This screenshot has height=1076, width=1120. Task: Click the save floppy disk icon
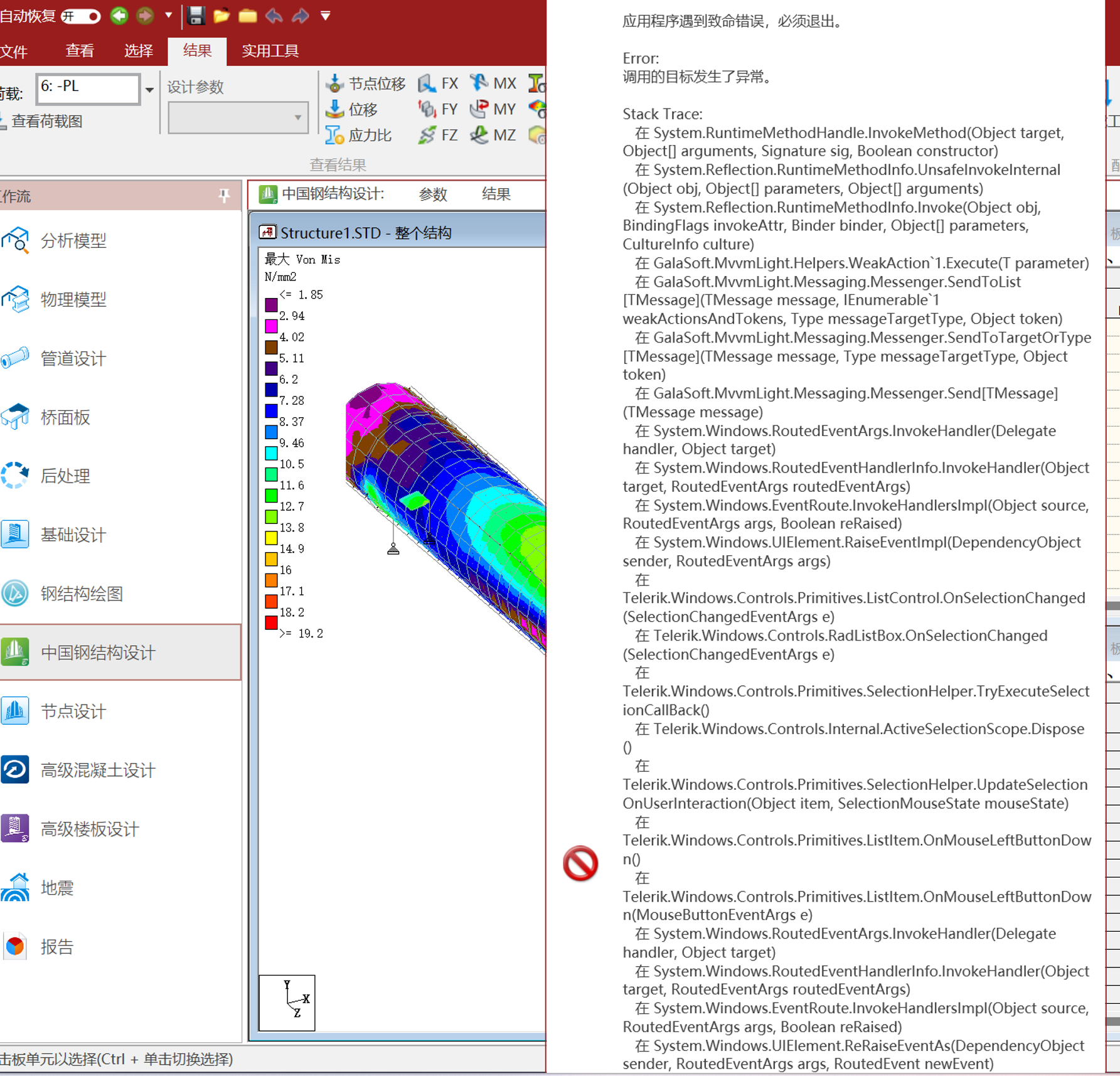(196, 15)
